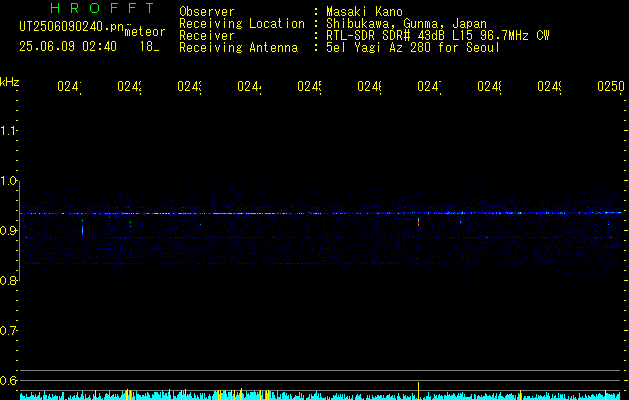
Task: Click the observer name Masaki Kano
Action: tap(364, 11)
